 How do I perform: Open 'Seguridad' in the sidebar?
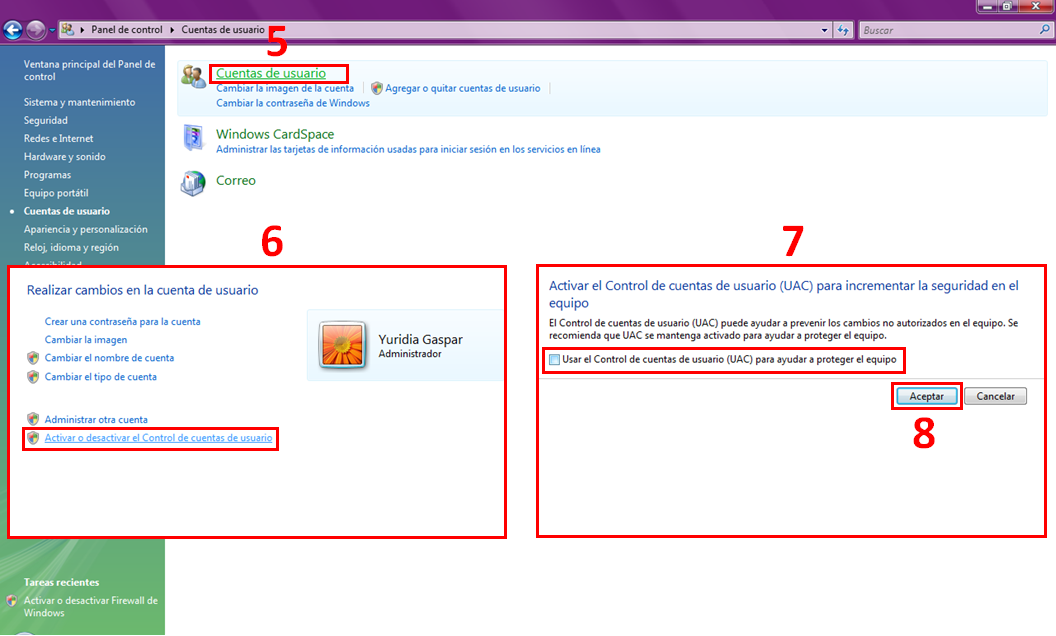pyautogui.click(x=46, y=121)
